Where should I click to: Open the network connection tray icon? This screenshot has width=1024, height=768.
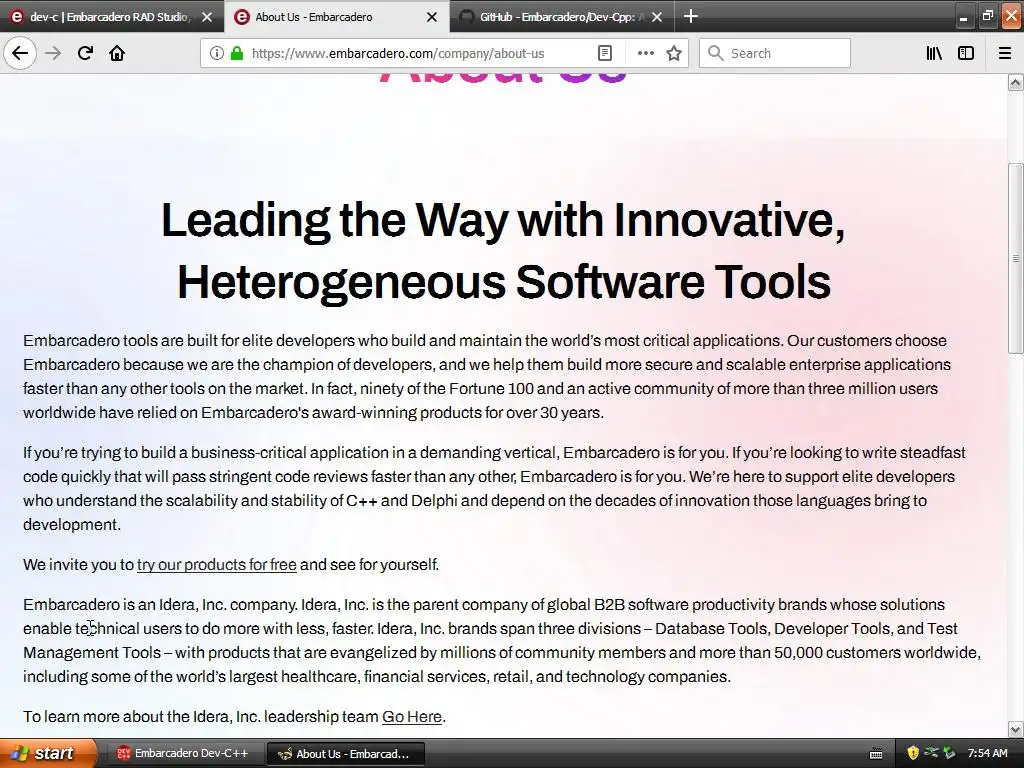point(931,754)
